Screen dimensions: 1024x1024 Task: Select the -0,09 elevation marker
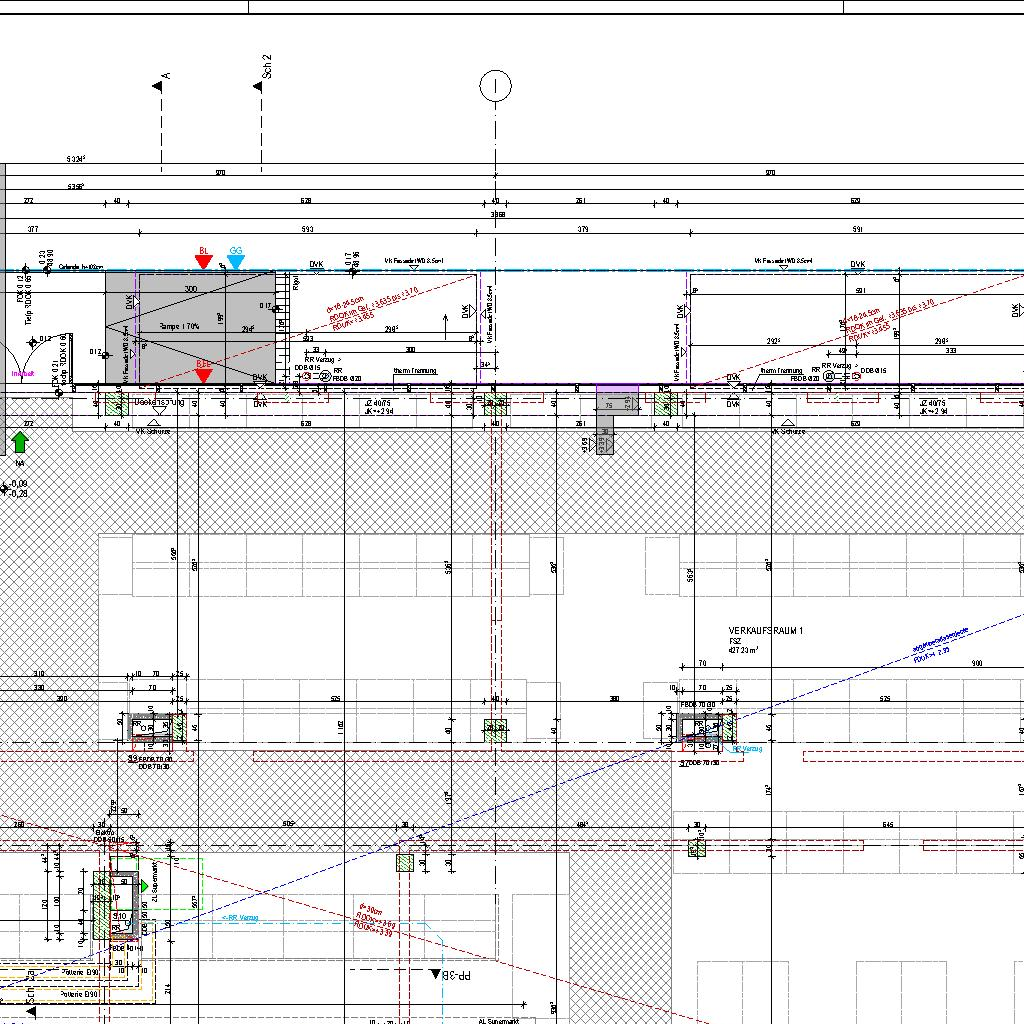16,484
